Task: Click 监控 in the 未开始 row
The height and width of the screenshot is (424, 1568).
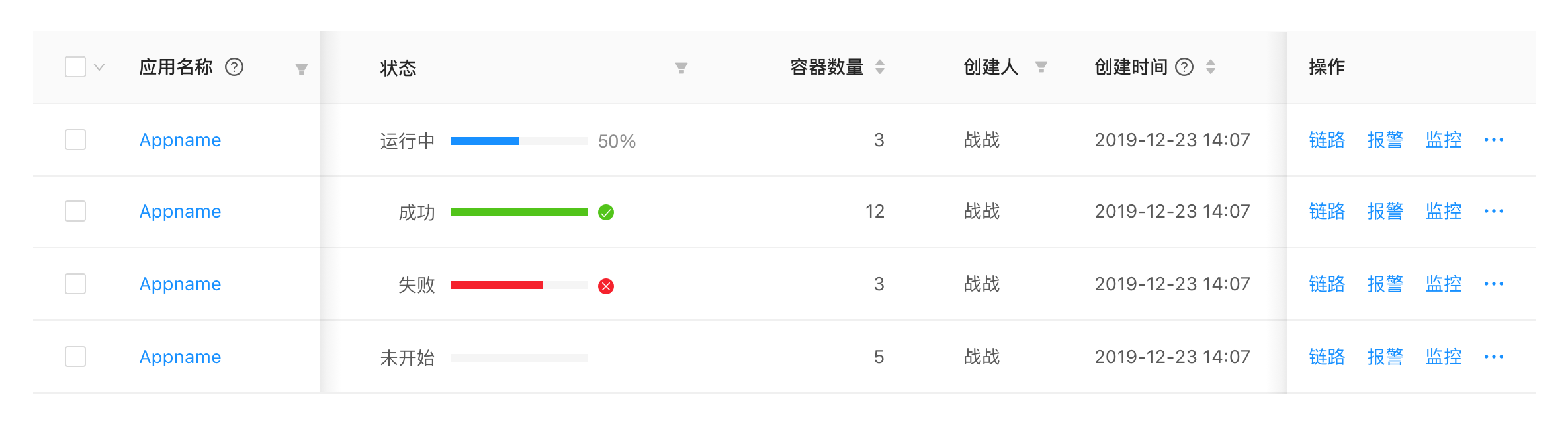Action: tap(1443, 357)
